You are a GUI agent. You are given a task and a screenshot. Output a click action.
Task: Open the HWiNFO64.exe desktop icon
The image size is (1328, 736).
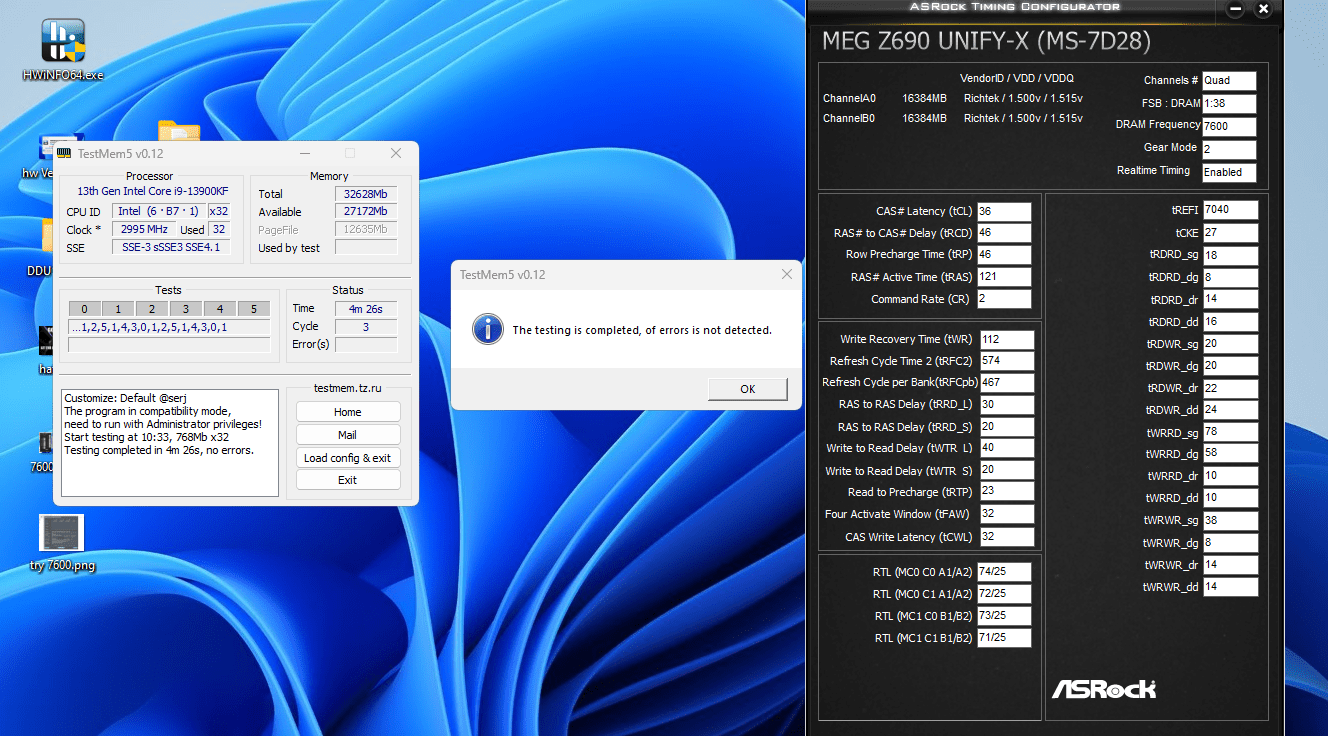[x=62, y=49]
